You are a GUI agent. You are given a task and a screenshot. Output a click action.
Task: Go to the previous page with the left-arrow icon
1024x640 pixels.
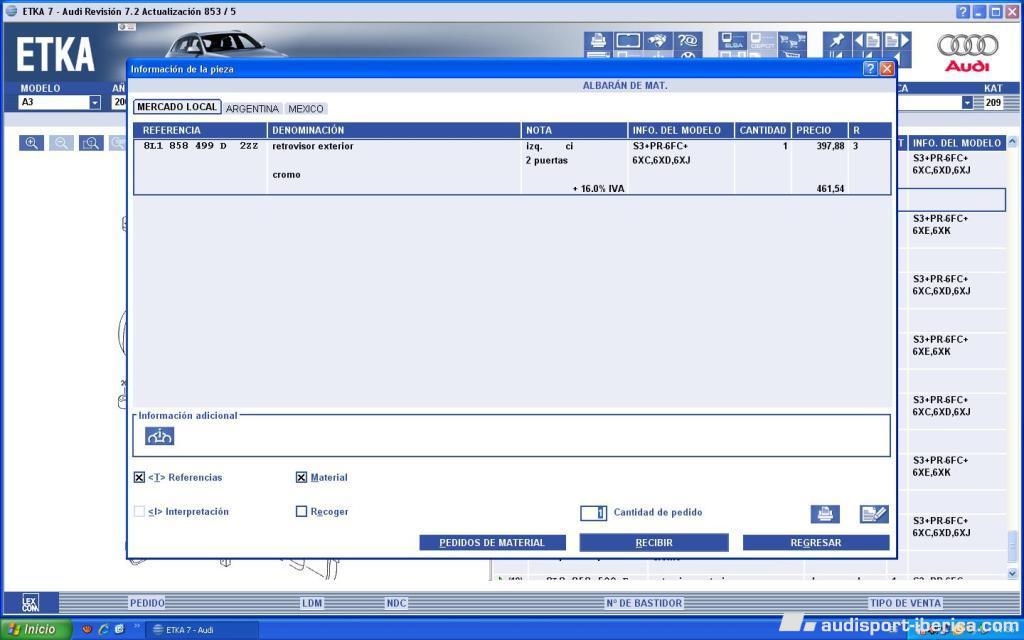click(x=867, y=40)
